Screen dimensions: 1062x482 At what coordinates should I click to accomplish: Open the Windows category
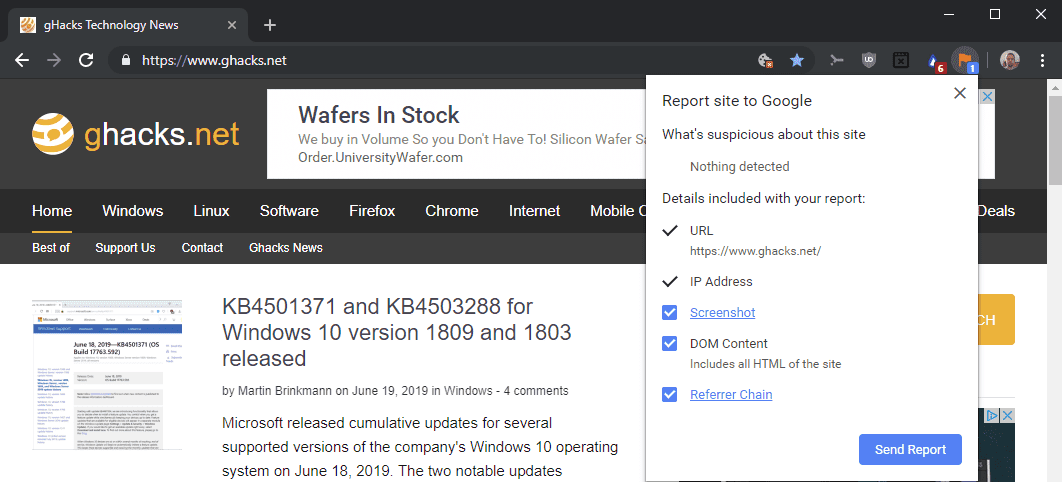[x=133, y=211]
